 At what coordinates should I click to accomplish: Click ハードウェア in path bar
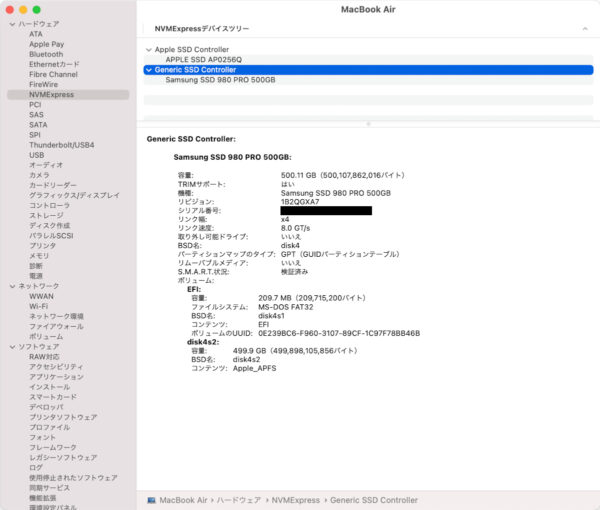point(239,500)
